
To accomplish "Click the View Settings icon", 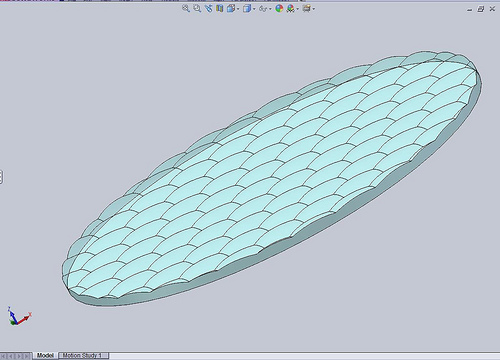I will [x=307, y=8].
